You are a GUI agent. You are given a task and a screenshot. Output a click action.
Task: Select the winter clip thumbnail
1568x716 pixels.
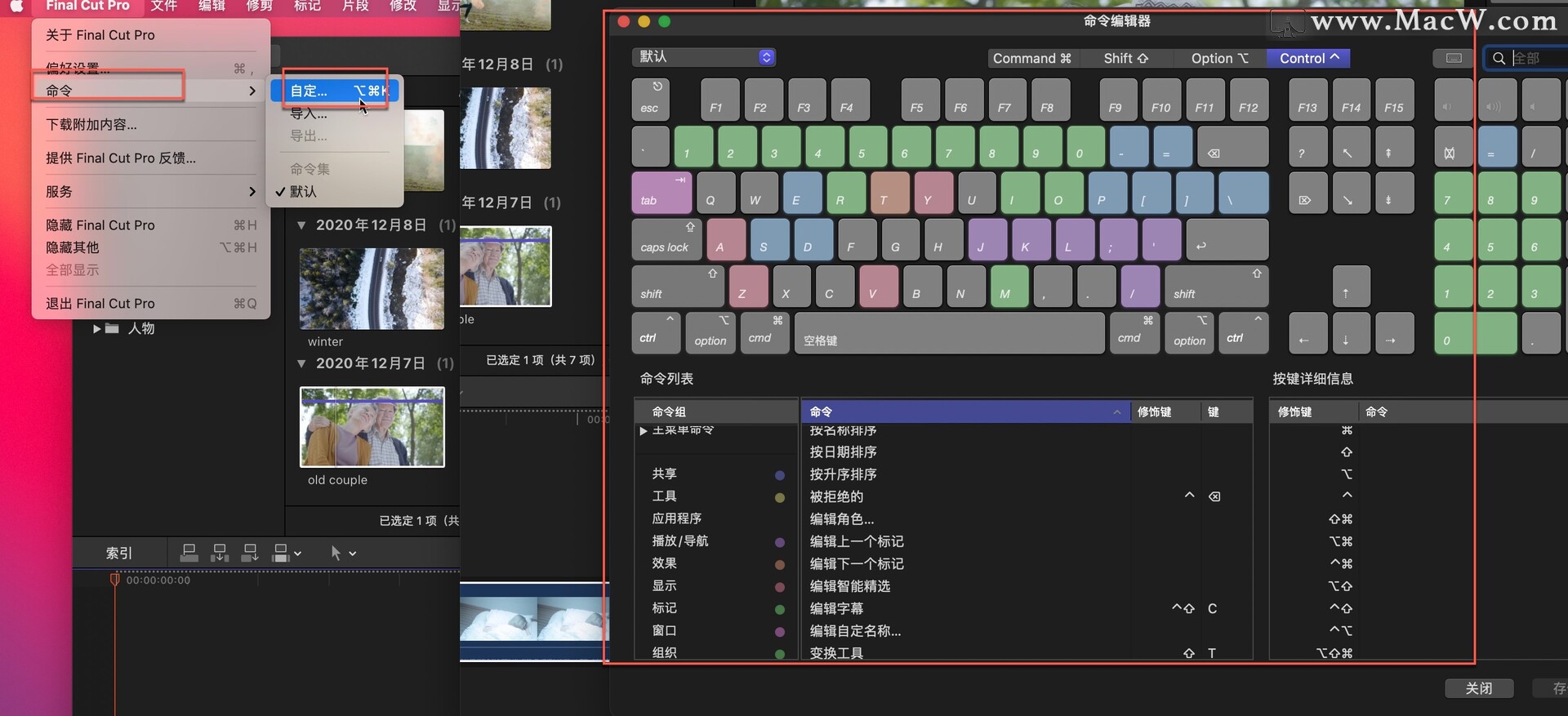(372, 289)
